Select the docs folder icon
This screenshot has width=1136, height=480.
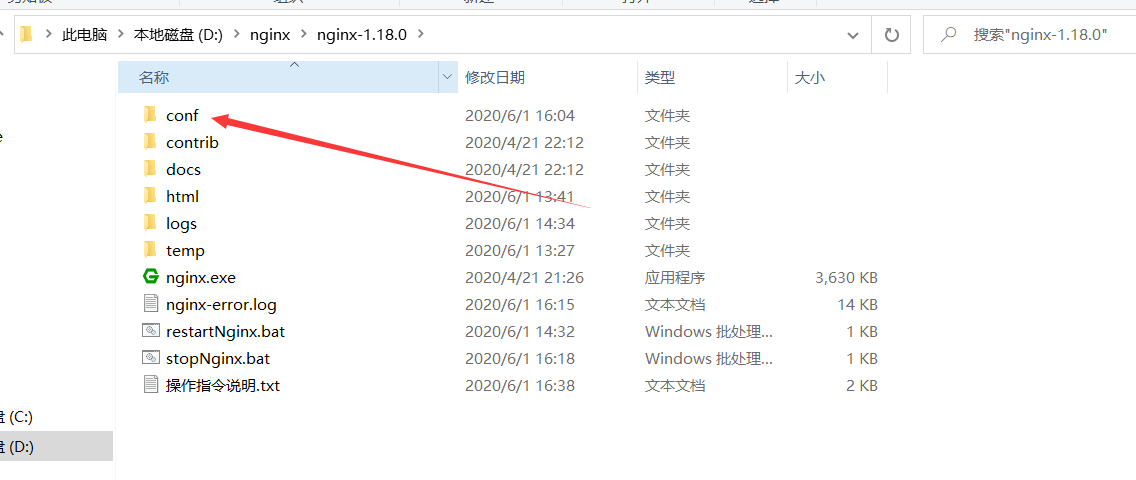pyautogui.click(x=150, y=169)
